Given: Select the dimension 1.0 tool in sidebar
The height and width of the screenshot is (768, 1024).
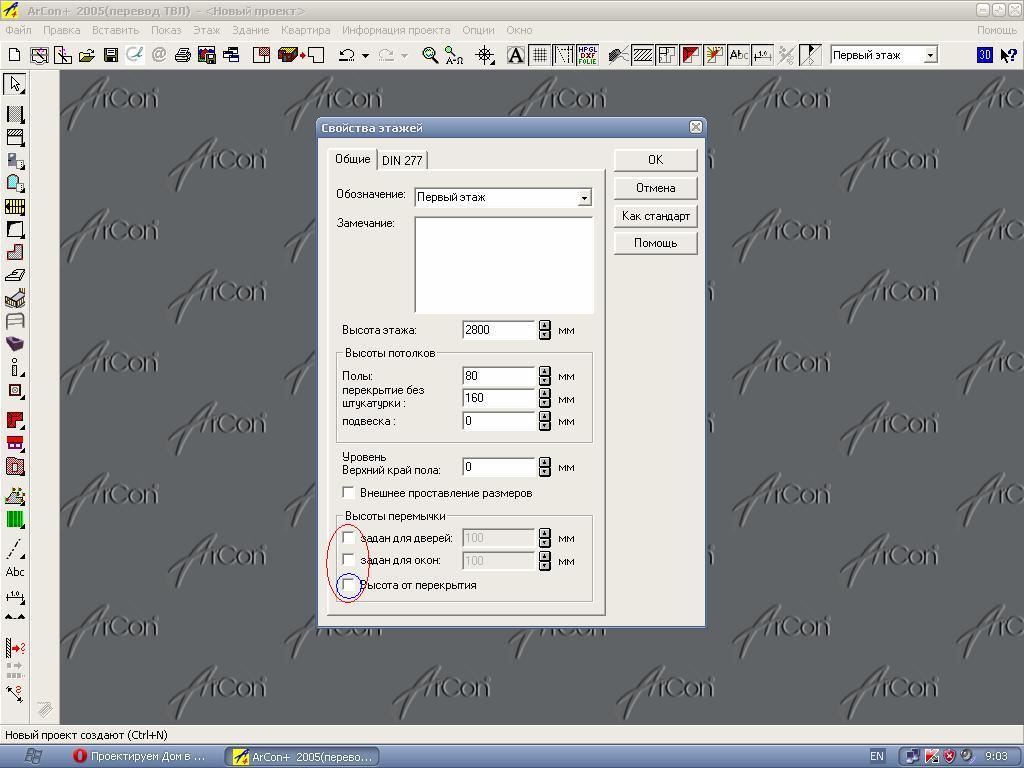Looking at the screenshot, I should click(x=15, y=596).
